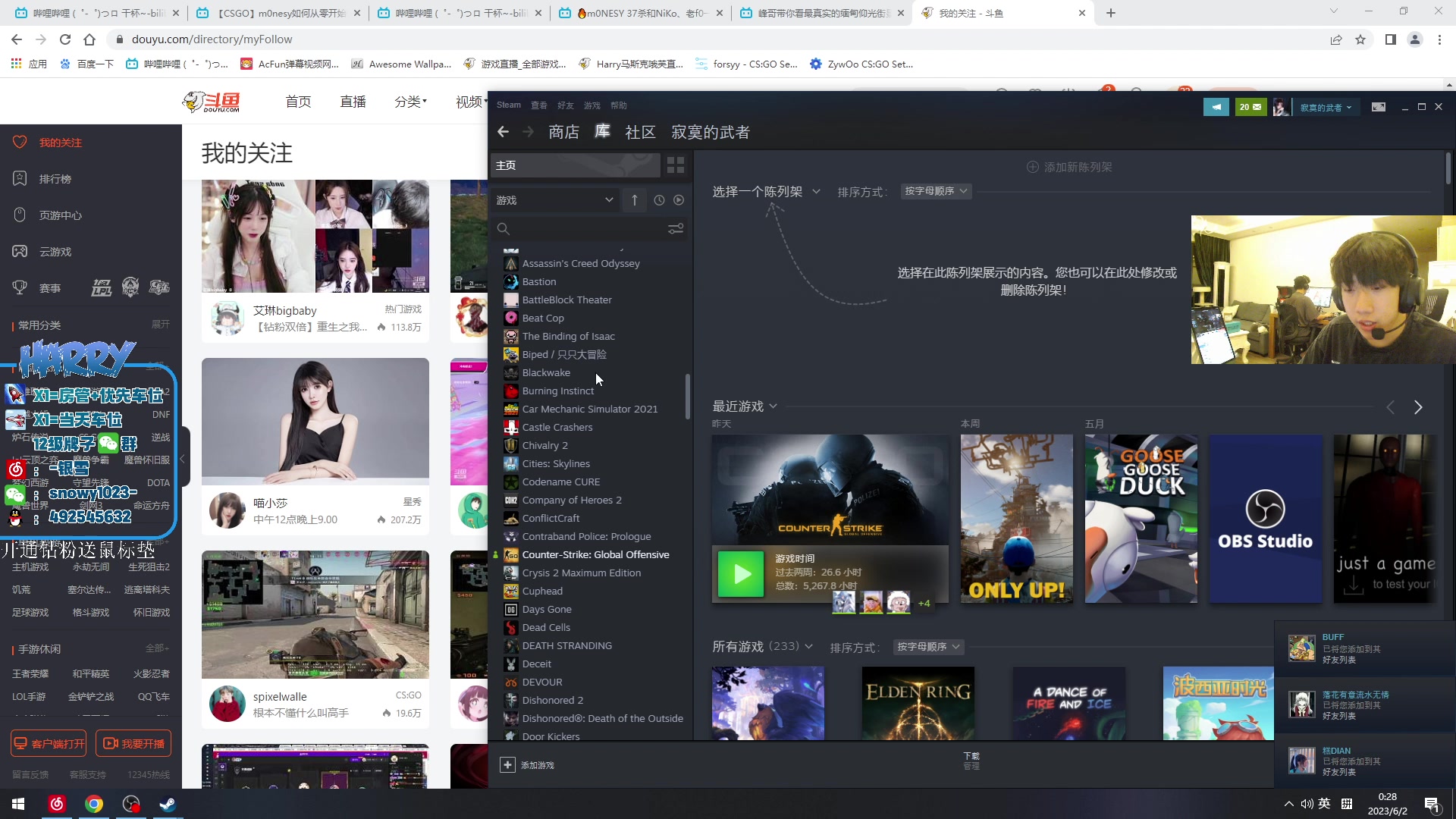Open the Steam menu
This screenshot has height=819, width=1456.
tap(509, 105)
